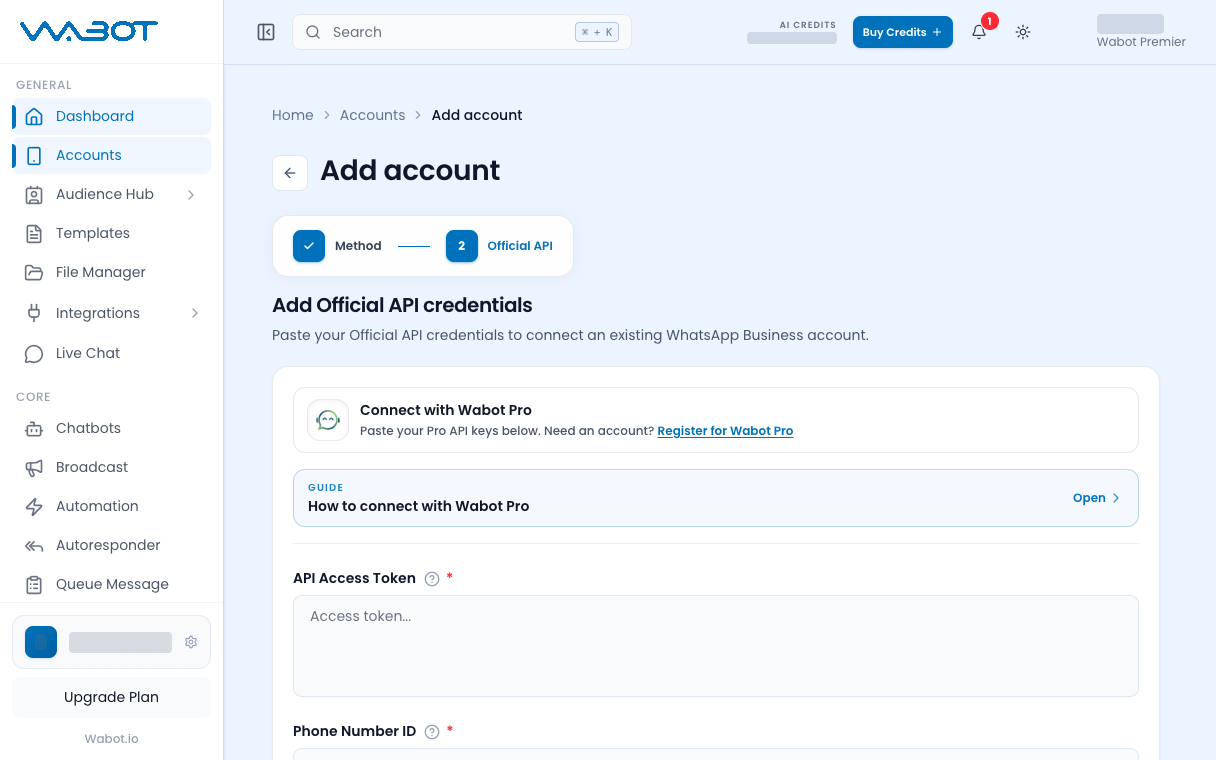This screenshot has width=1216, height=760.
Task: Click the Buy Credits button
Action: click(902, 32)
